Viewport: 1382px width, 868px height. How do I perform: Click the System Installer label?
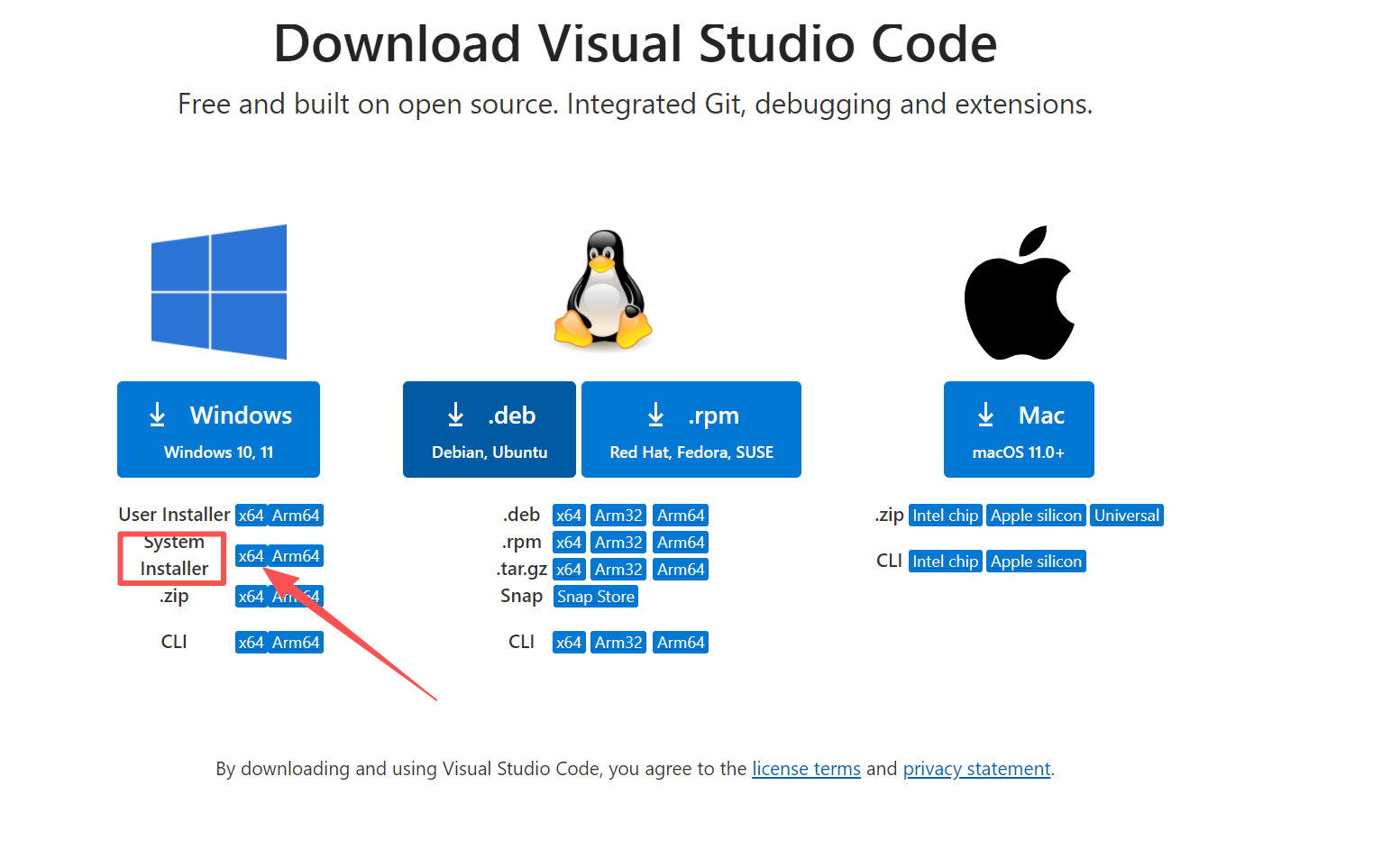coord(174,555)
